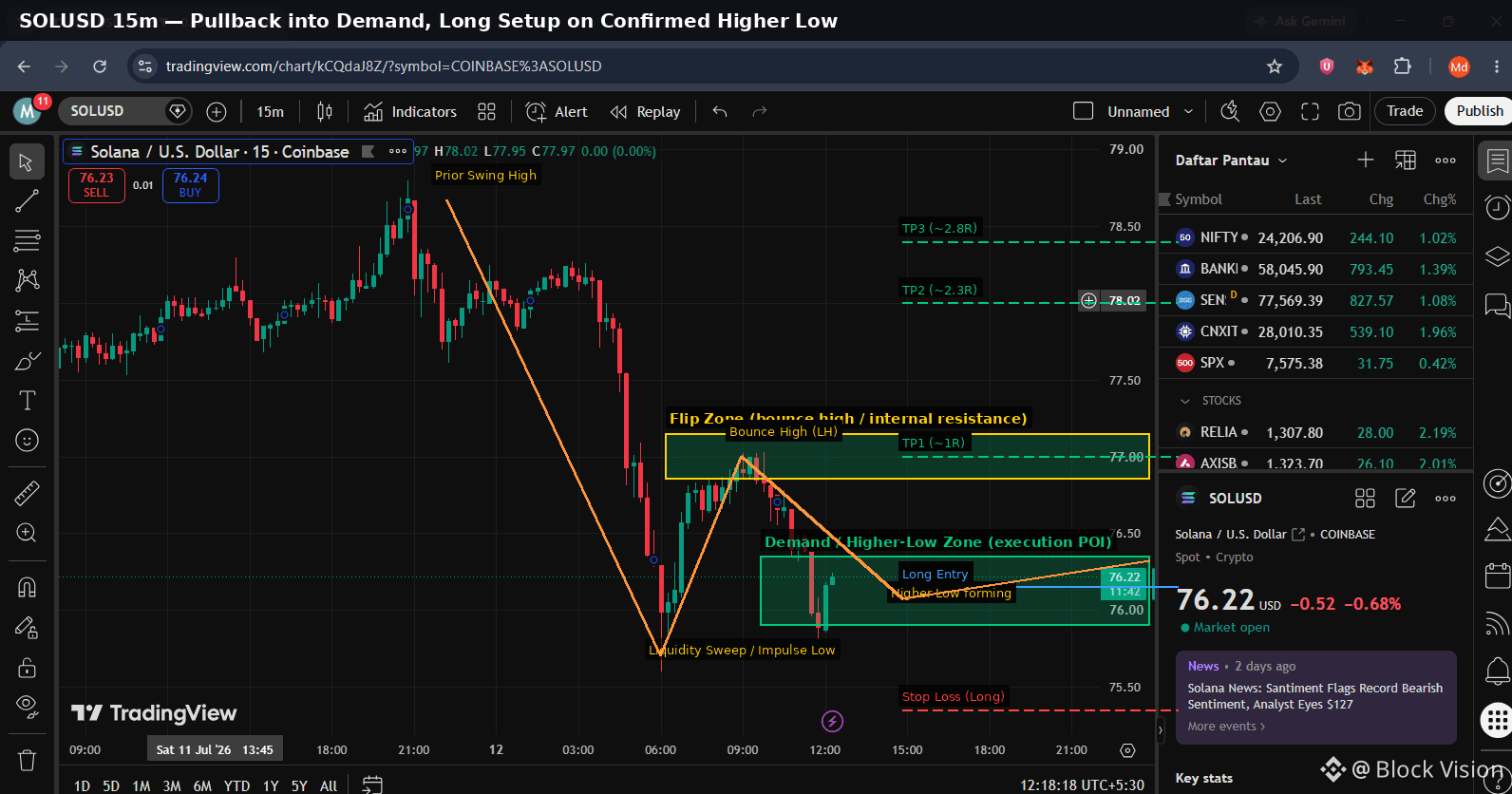Open the object tree layers panel
The height and width of the screenshot is (794, 1512).
[1497, 256]
